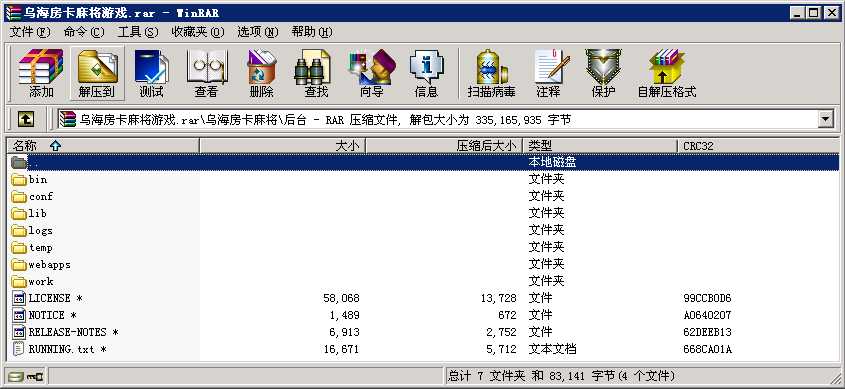Screen dimensions: 845x389
Task: Open the 查看 (View) toolbar icon
Action: (206, 73)
